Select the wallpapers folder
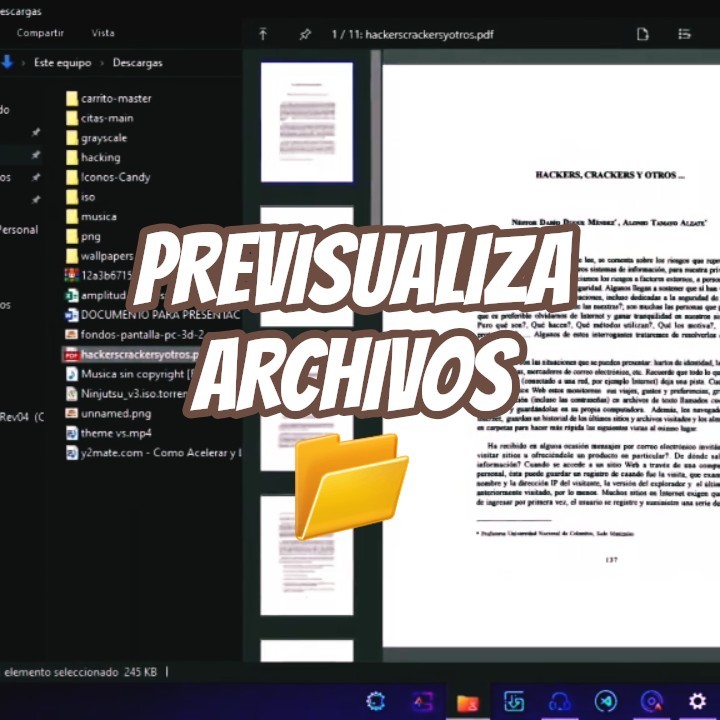 [100, 256]
